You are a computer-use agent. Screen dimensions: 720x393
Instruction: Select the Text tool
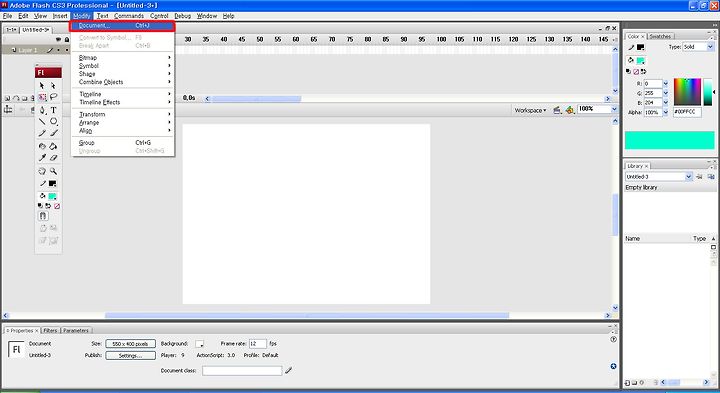[53, 110]
